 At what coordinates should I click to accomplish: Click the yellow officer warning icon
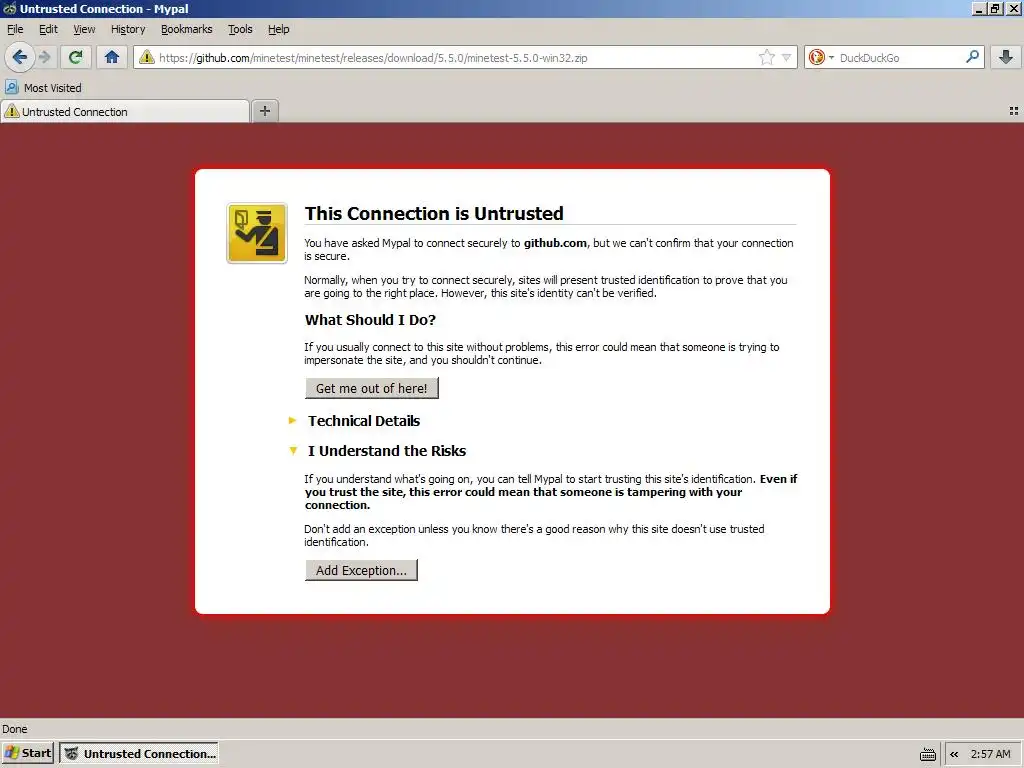point(257,233)
